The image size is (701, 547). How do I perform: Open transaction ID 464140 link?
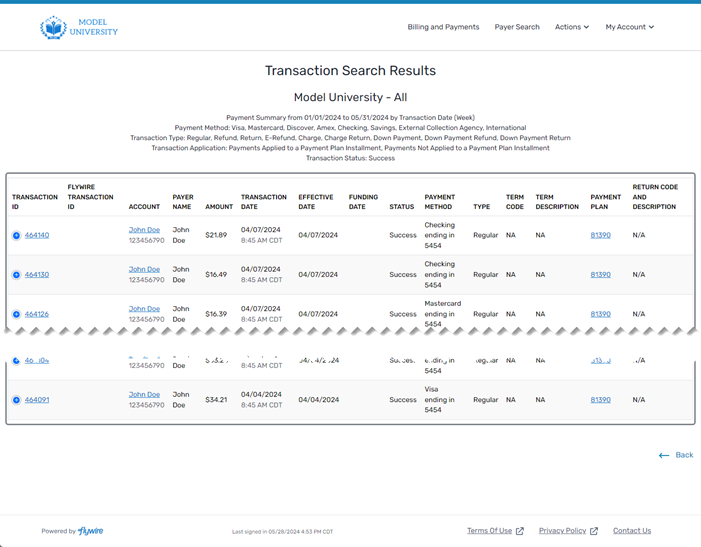[37, 235]
